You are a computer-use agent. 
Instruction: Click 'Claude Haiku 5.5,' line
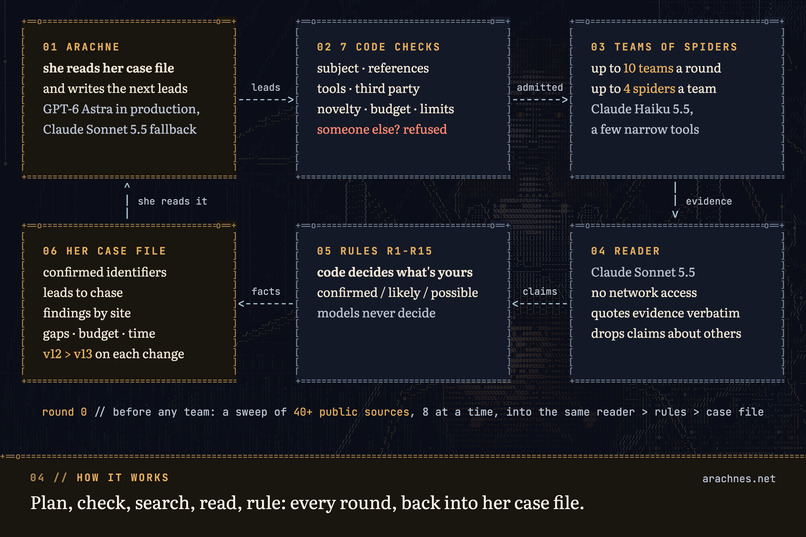click(x=642, y=109)
